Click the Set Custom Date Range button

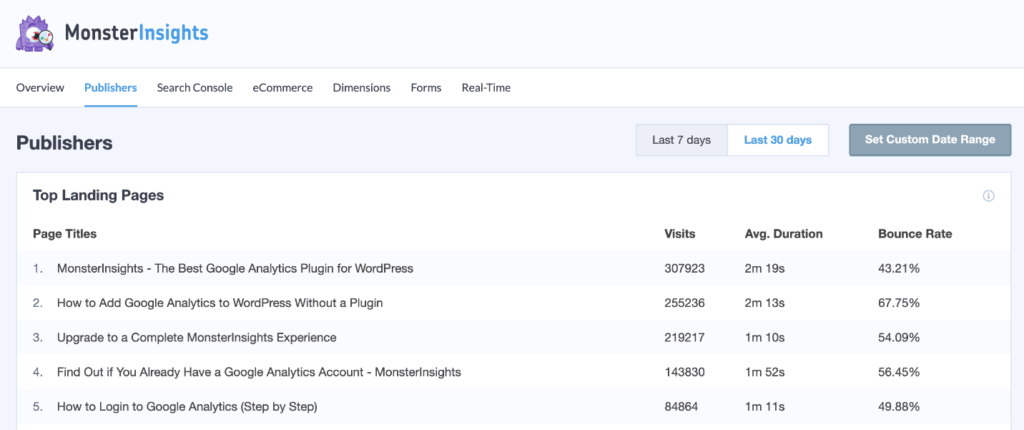coord(929,140)
